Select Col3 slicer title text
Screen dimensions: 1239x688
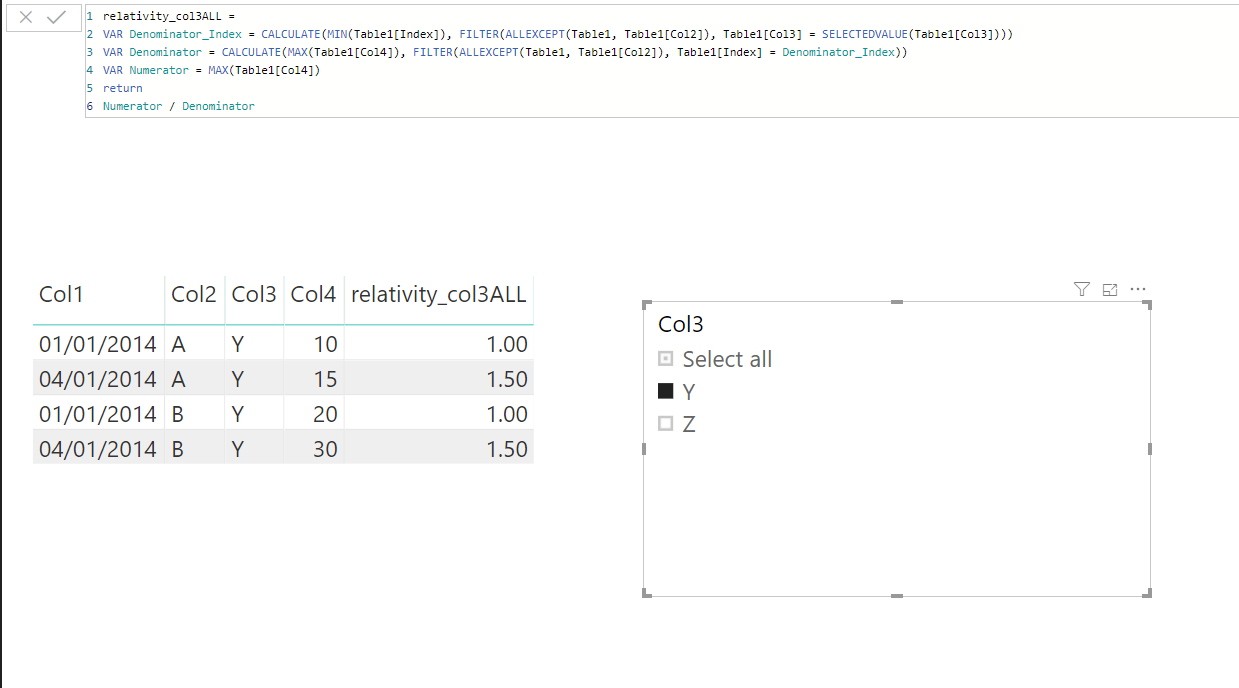click(681, 324)
